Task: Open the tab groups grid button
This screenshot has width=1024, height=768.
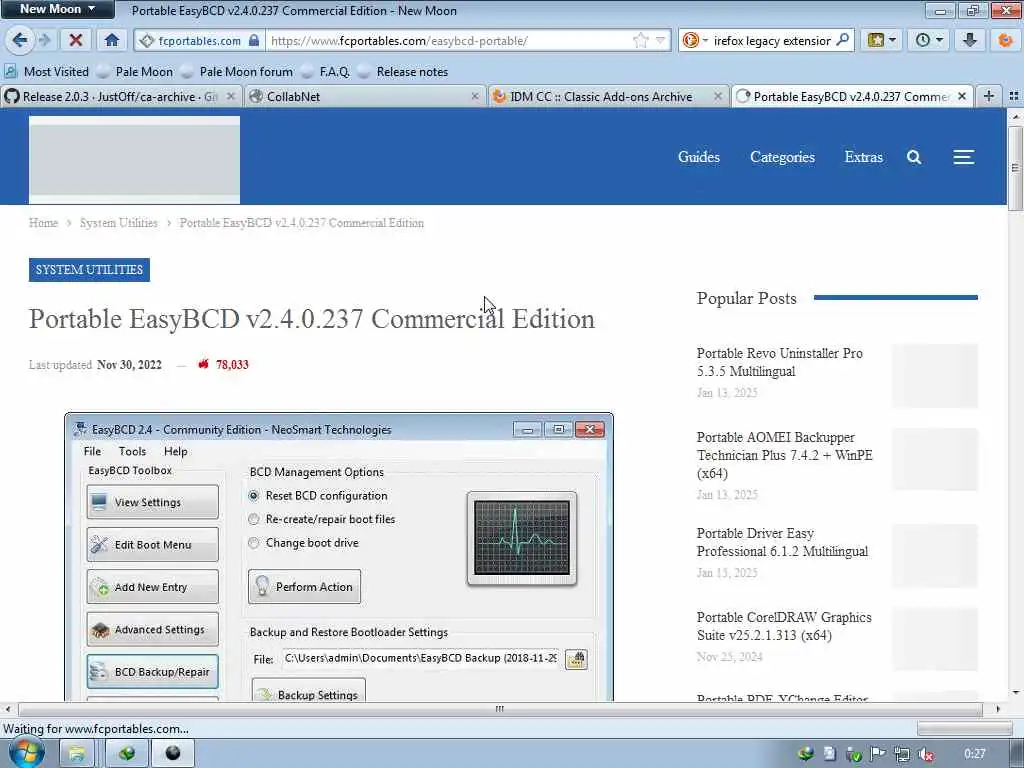Action: pyautogui.click(x=1014, y=96)
